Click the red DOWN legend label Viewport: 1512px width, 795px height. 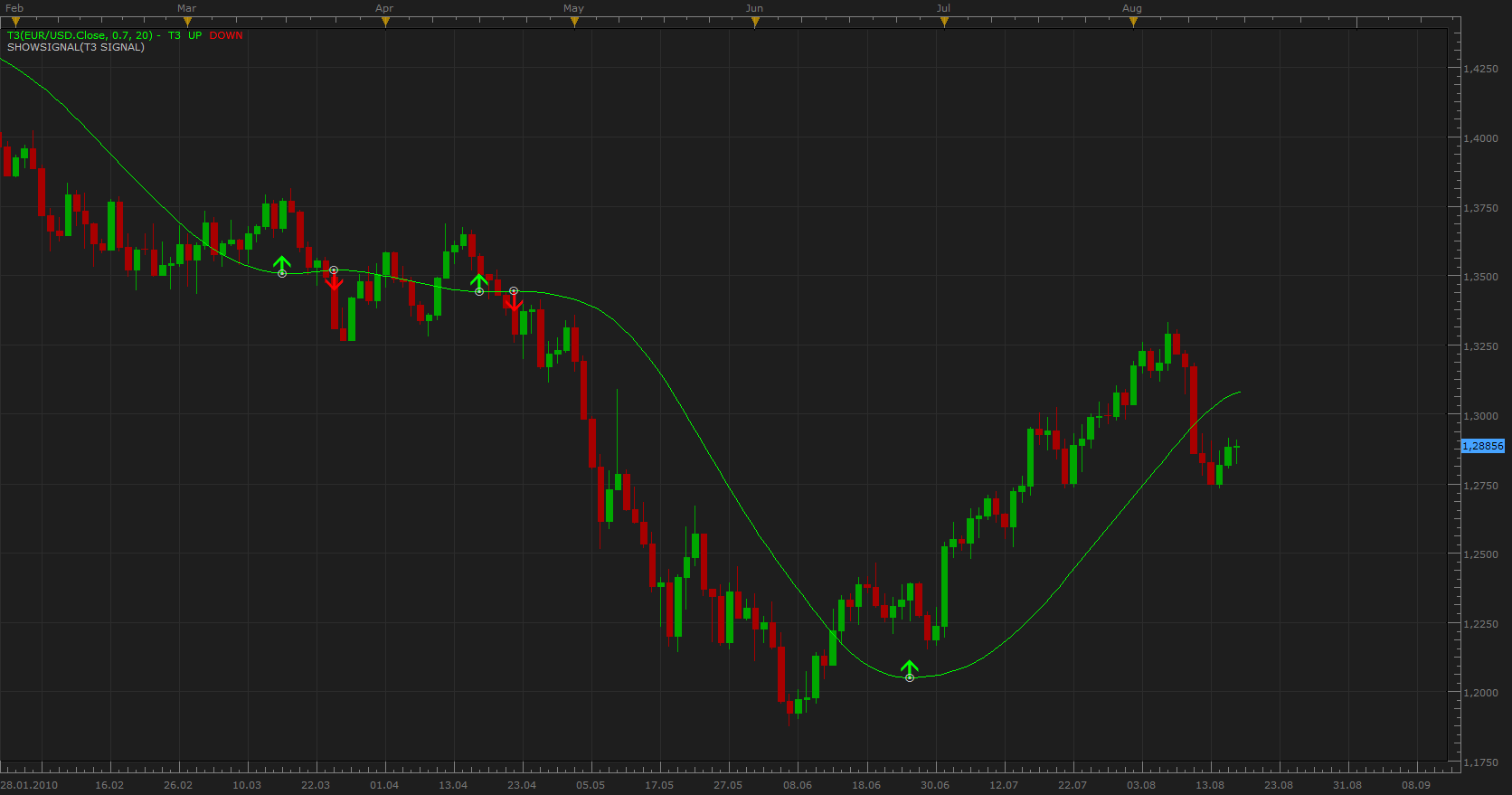226,35
